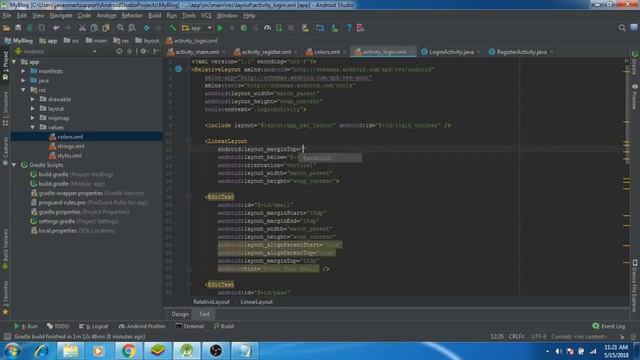Click RelativeLayout in the editor breadcrumb
The height and width of the screenshot is (360, 640).
click(x=211, y=302)
